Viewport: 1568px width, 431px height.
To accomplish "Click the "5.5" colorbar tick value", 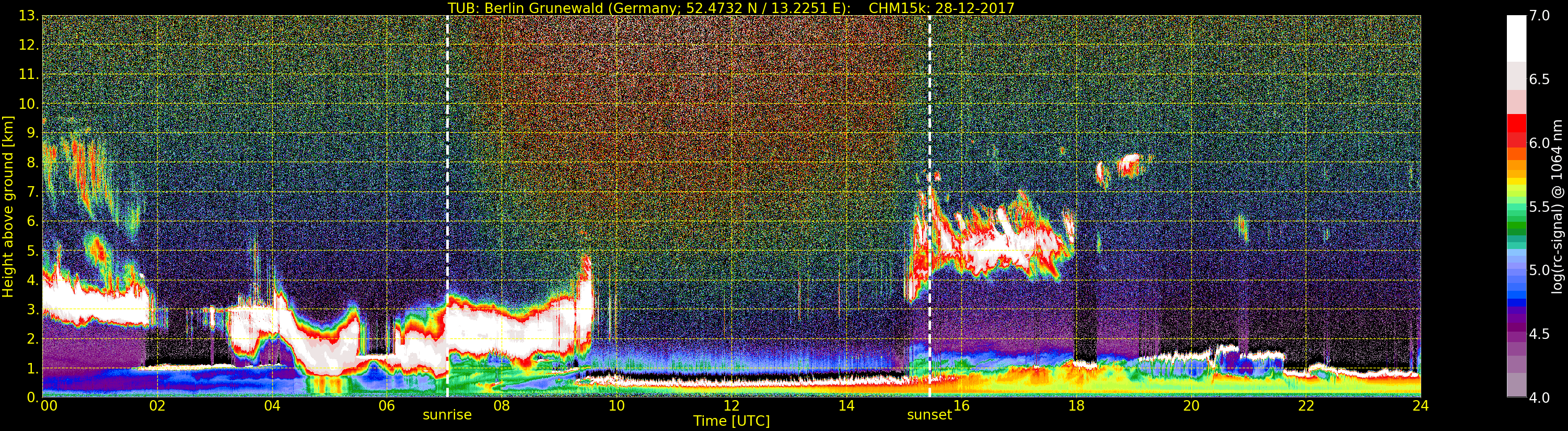I will pos(1540,207).
